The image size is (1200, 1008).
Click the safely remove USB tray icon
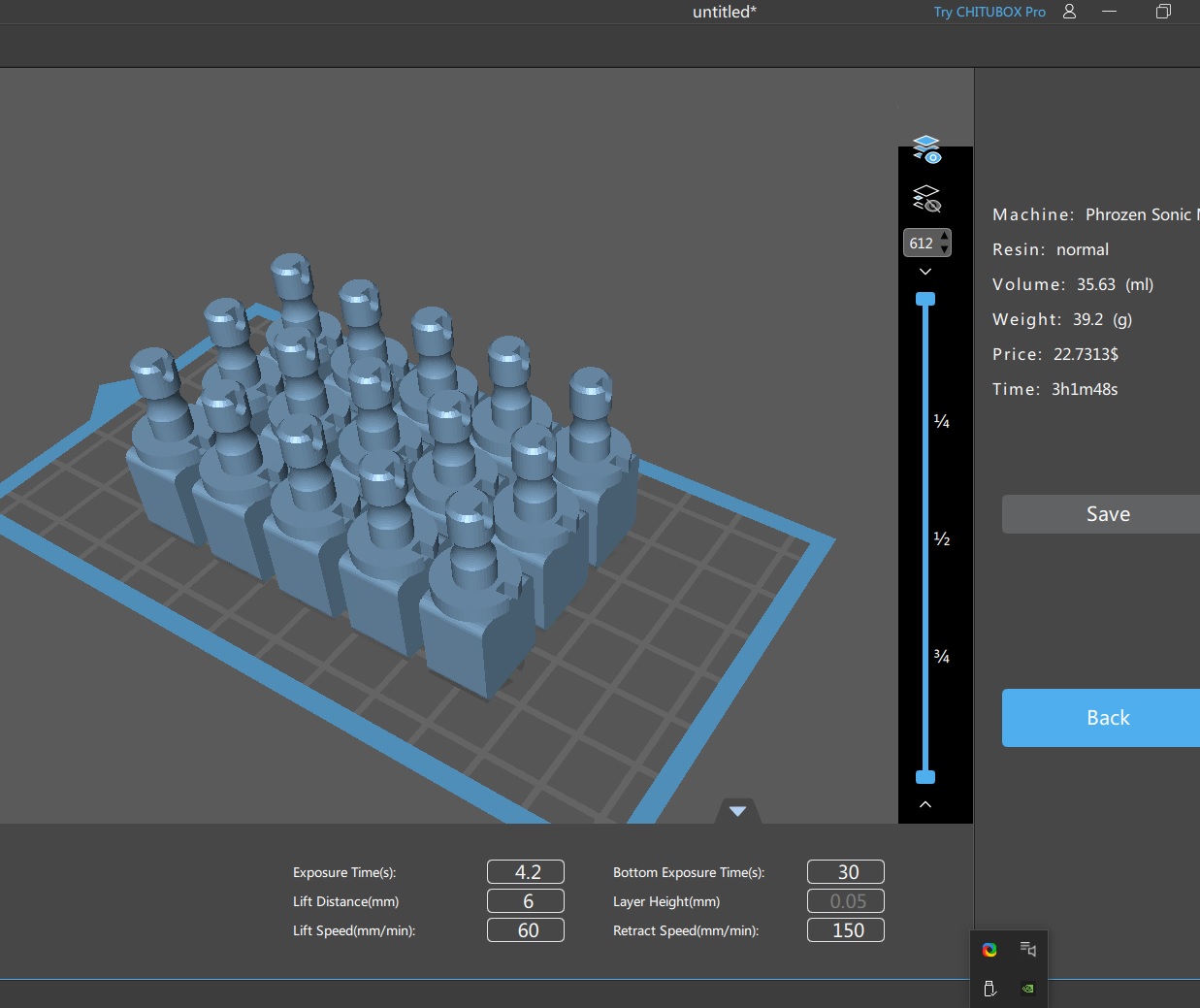click(x=989, y=989)
